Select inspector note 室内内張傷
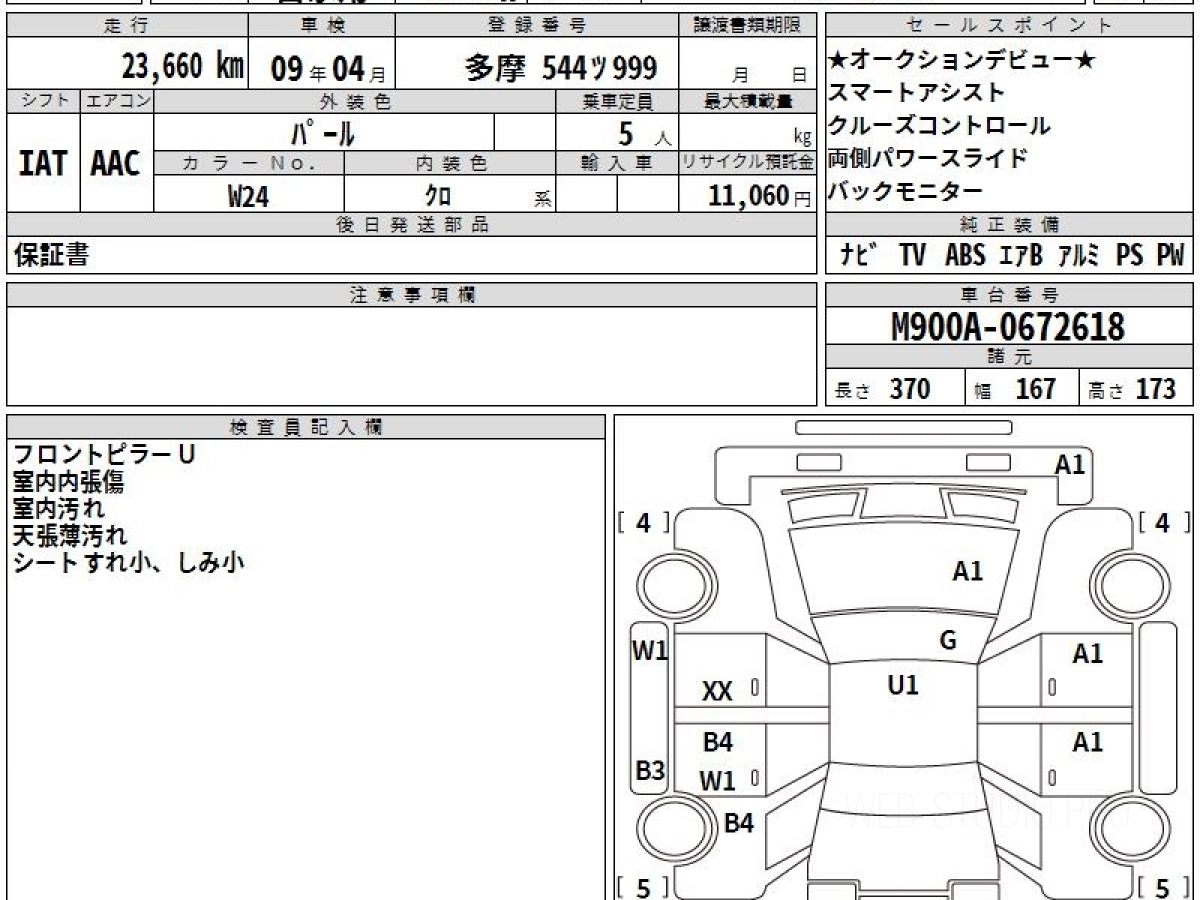Image resolution: width=1200 pixels, height=900 pixels. (68, 482)
